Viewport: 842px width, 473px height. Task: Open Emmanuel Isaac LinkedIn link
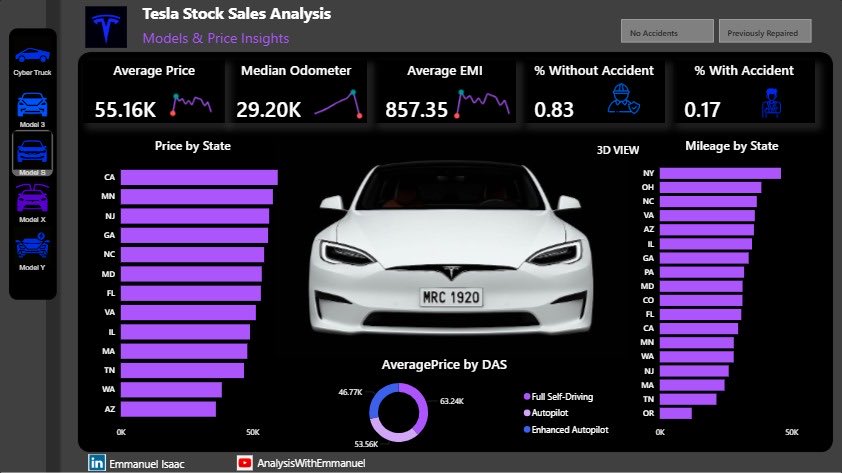[147, 464]
